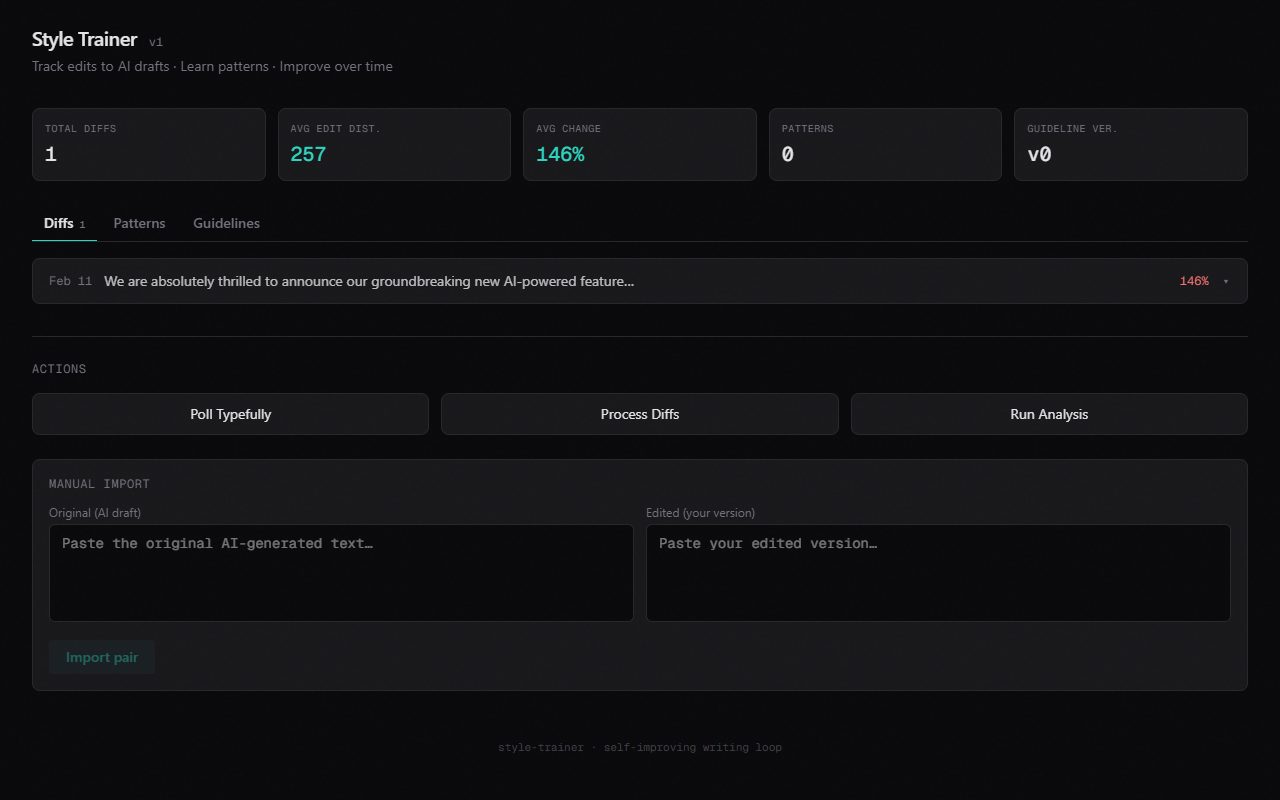The width and height of the screenshot is (1280, 800).
Task: Click the Process Diffs button
Action: click(x=639, y=414)
